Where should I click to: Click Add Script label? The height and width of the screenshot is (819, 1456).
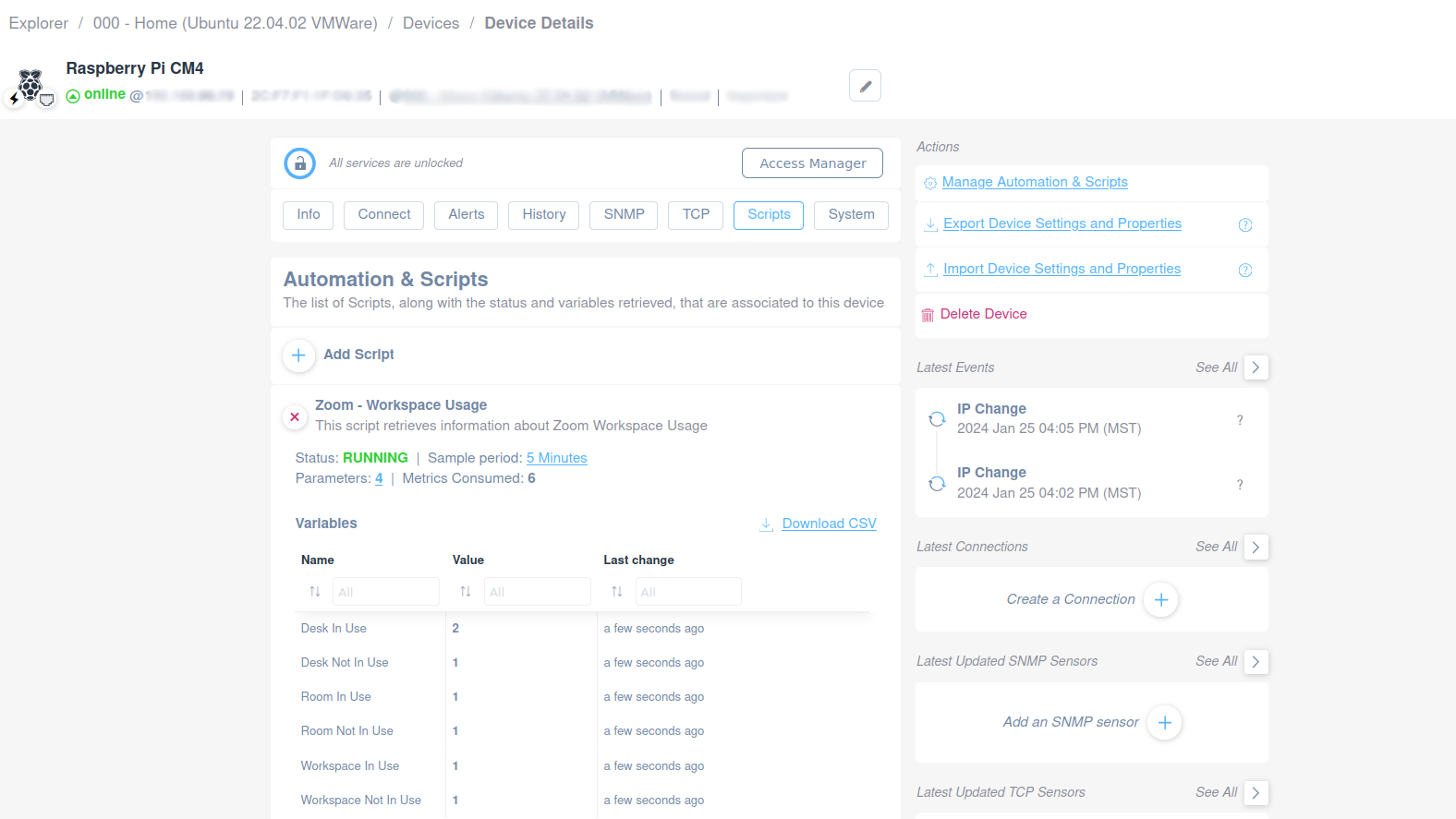pos(358,355)
